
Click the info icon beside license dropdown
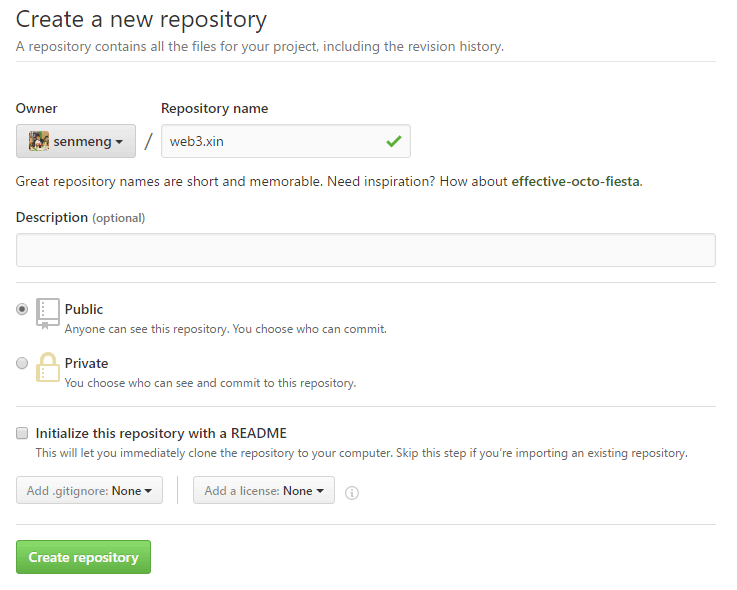[x=352, y=492]
